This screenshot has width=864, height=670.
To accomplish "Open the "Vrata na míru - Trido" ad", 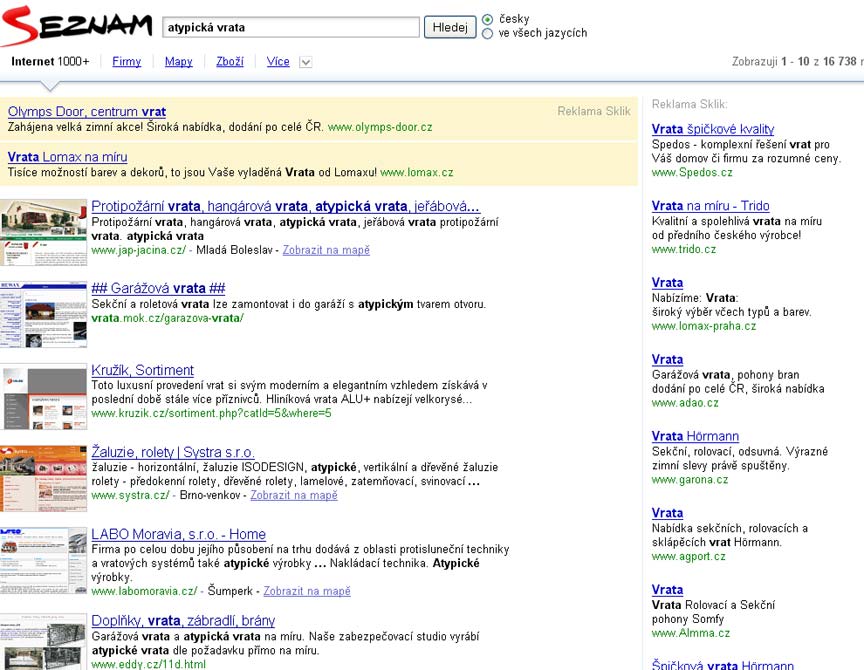I will pyautogui.click(x=711, y=206).
